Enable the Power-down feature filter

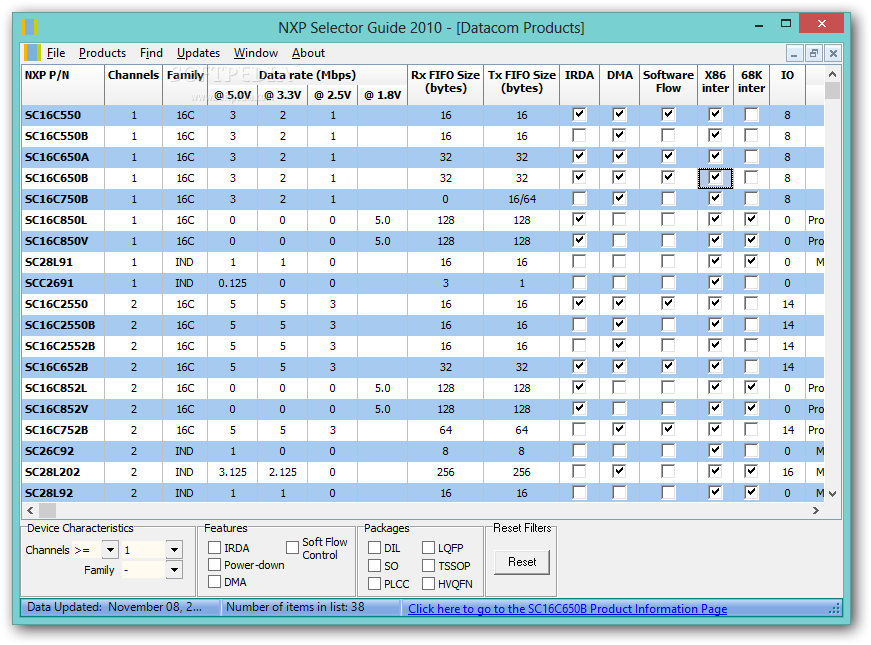(214, 565)
